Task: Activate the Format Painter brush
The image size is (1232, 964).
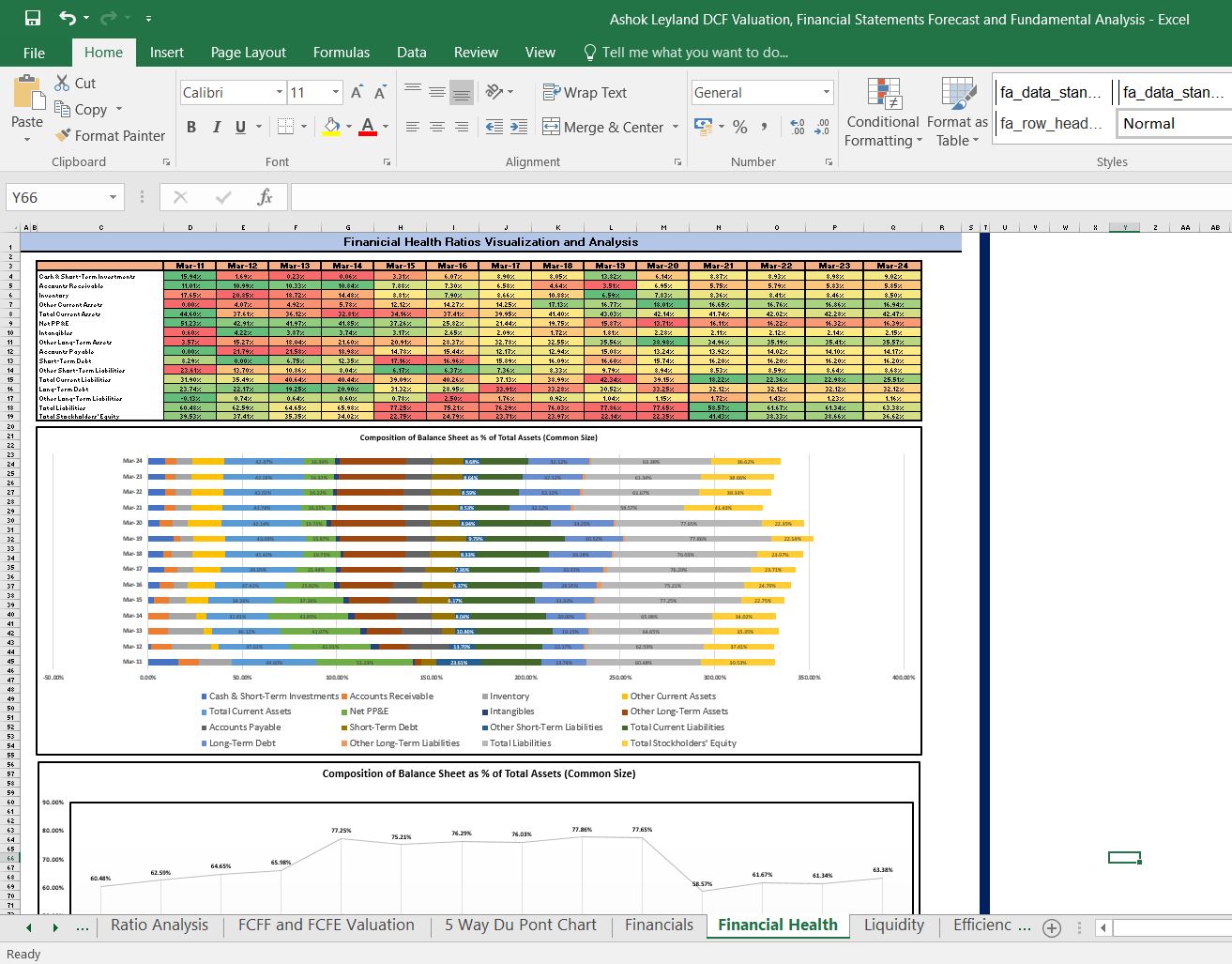Action: [110, 135]
